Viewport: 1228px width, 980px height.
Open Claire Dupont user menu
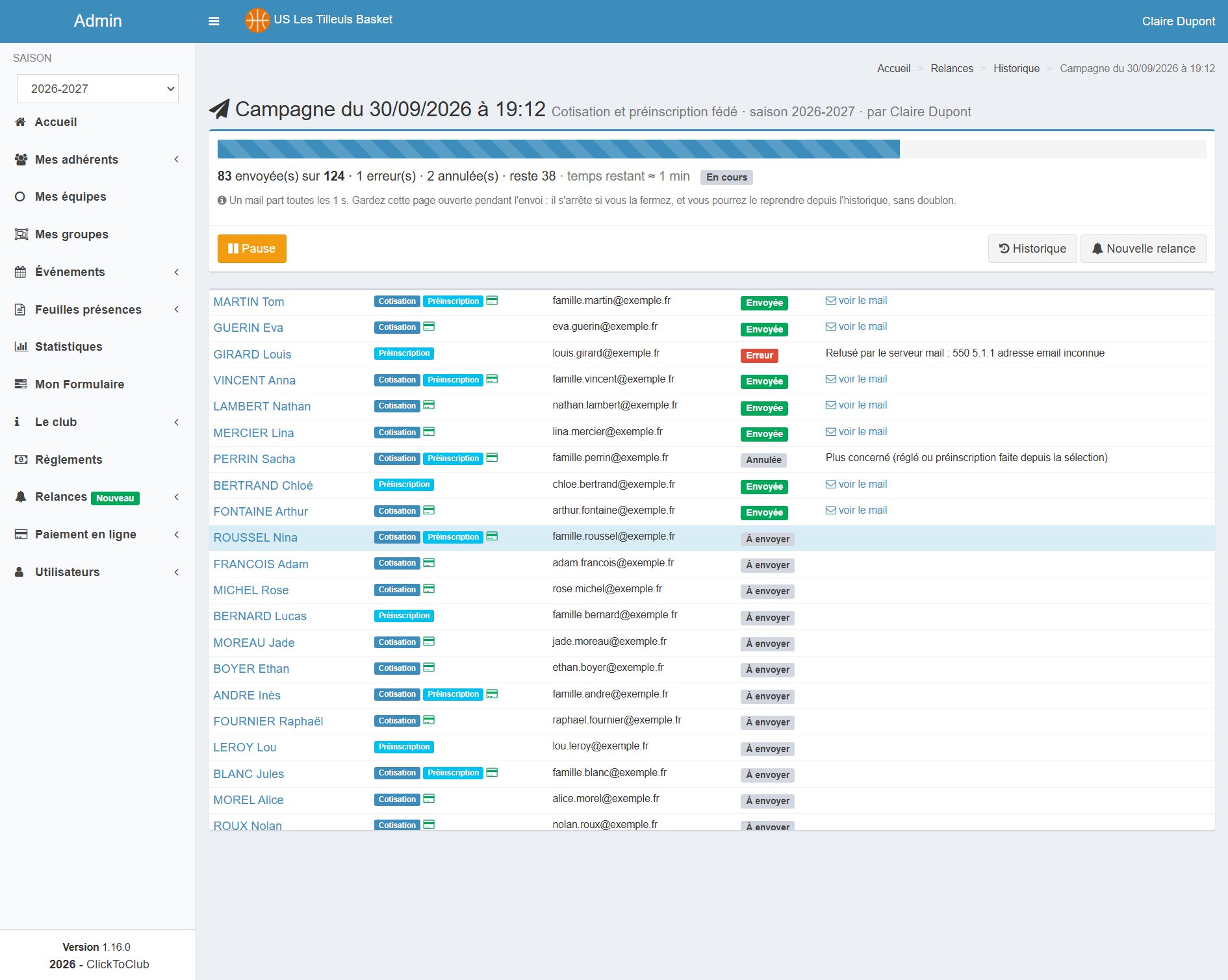[1178, 21]
